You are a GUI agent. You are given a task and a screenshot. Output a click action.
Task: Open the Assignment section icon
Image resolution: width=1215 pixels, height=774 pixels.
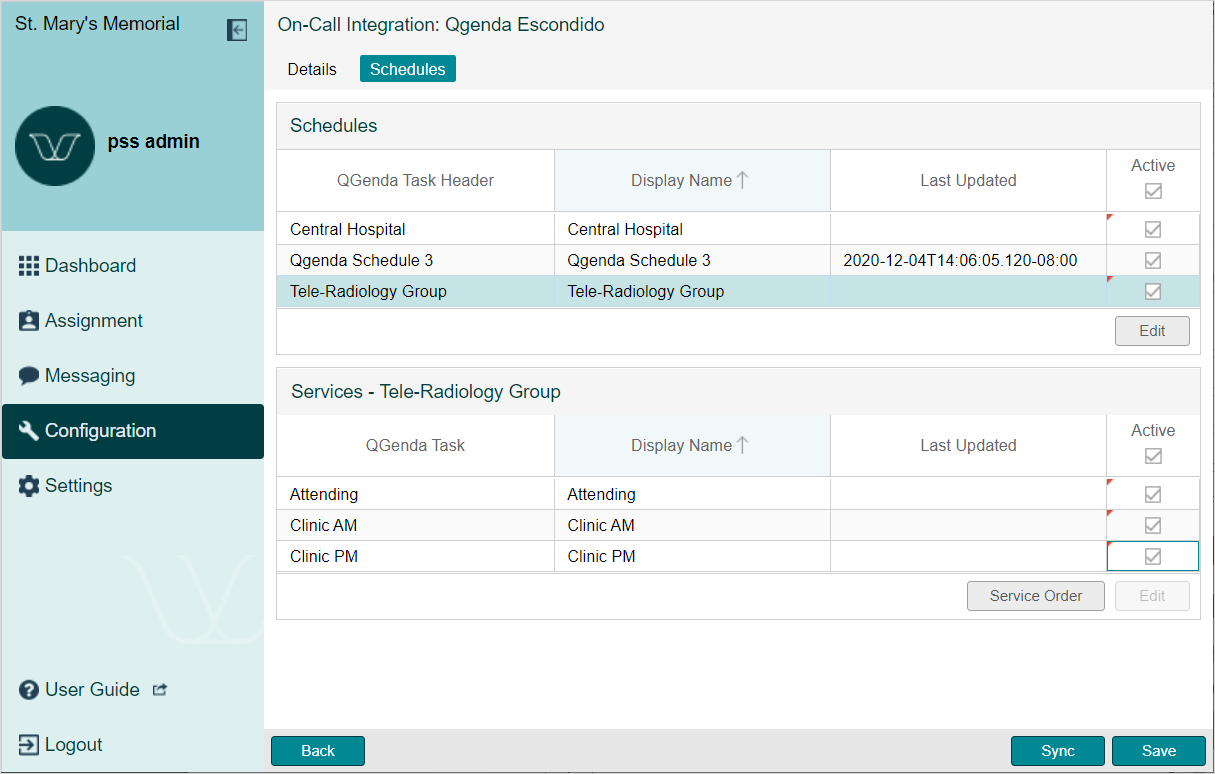[x=29, y=321]
